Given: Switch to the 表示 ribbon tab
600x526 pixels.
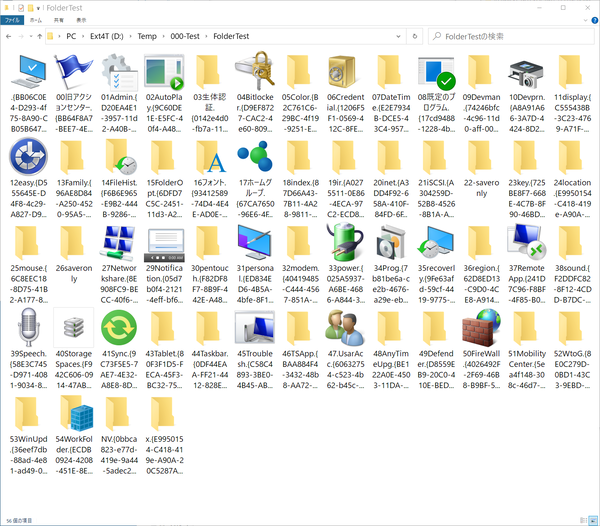Looking at the screenshot, I should click(x=81, y=20).
